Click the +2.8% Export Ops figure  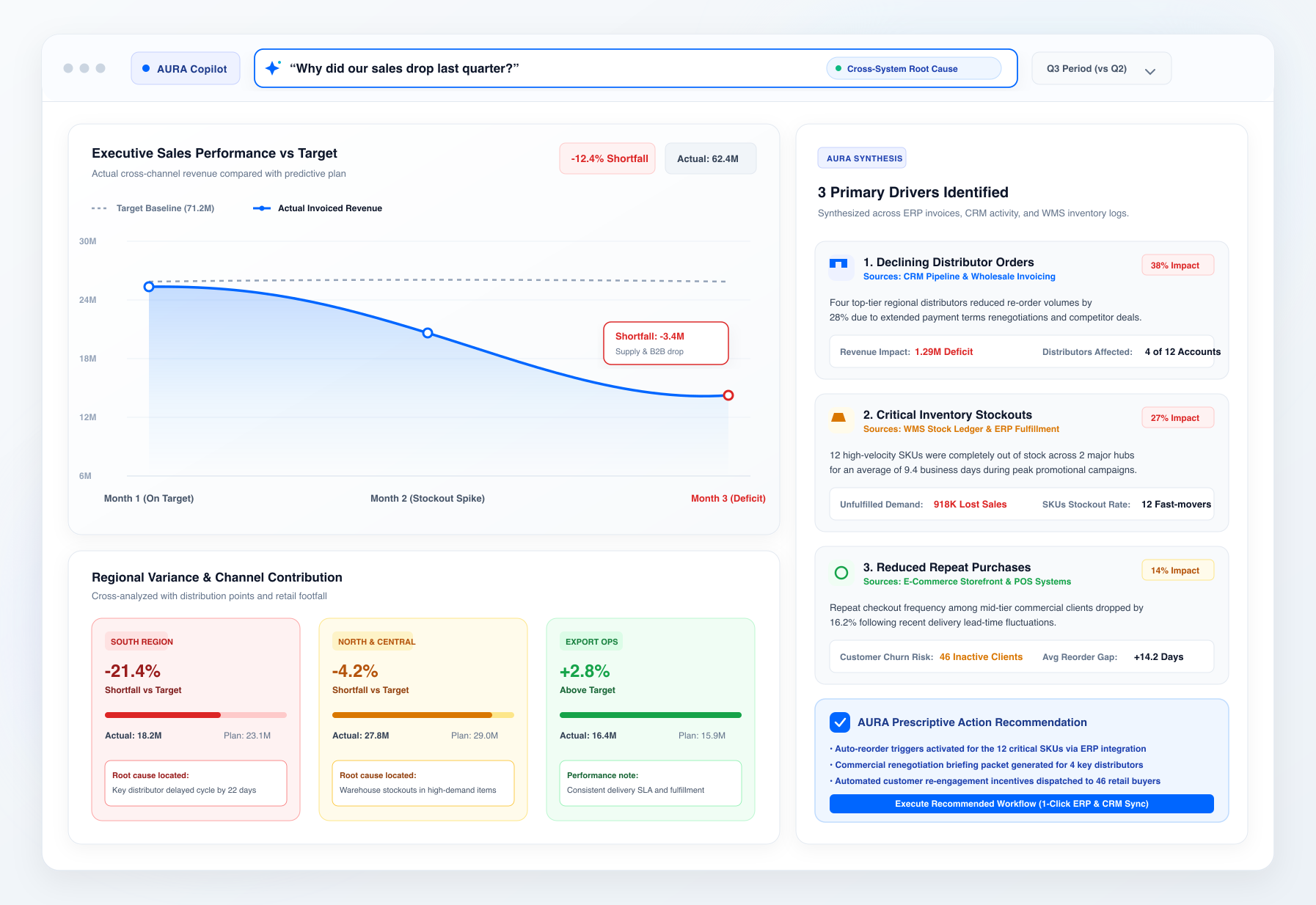[585, 671]
